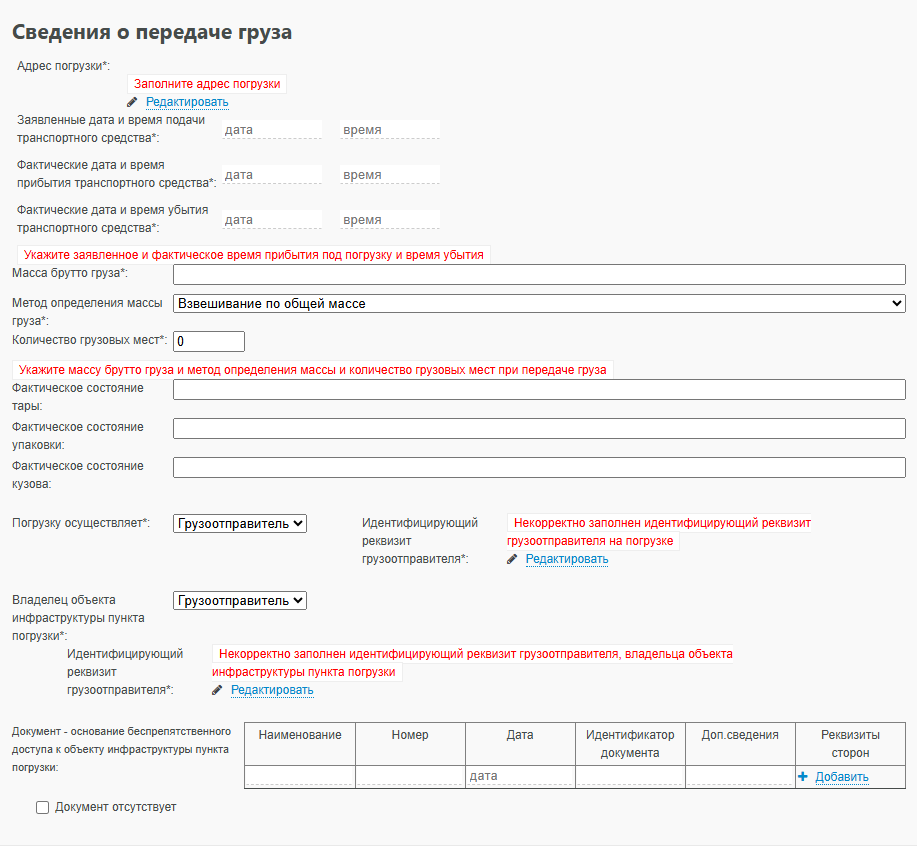Click 'Редактировать' link for loading address
917x849 pixels.
click(187, 102)
